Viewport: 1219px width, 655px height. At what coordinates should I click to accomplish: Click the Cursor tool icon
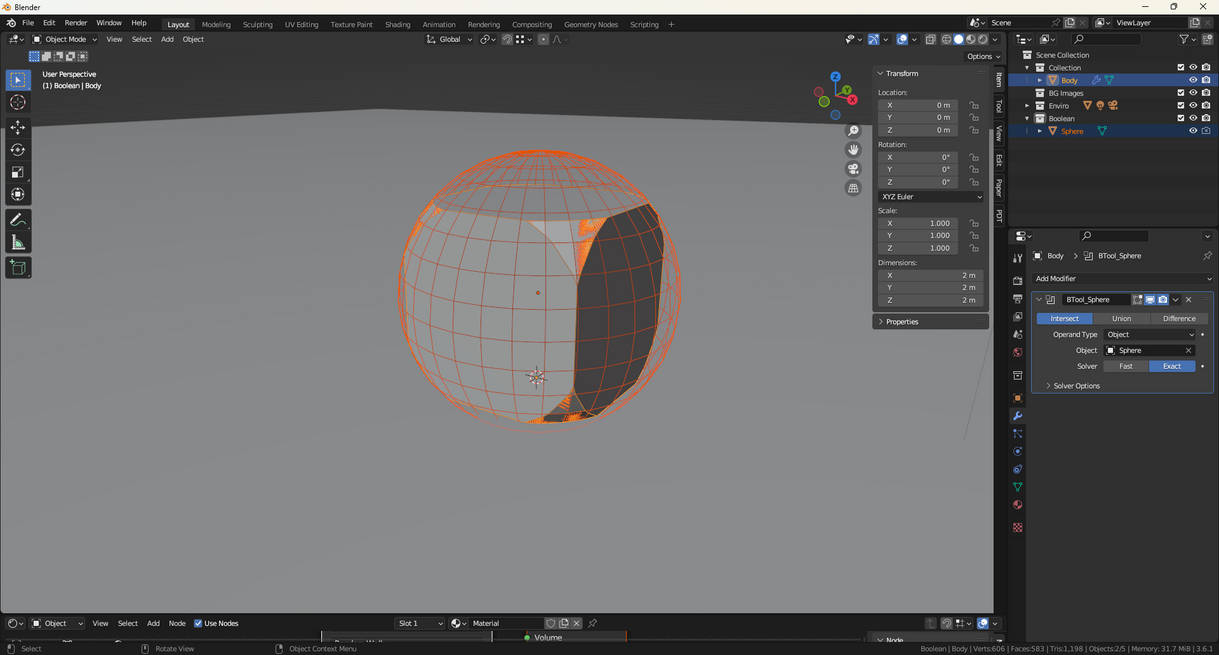pos(18,102)
